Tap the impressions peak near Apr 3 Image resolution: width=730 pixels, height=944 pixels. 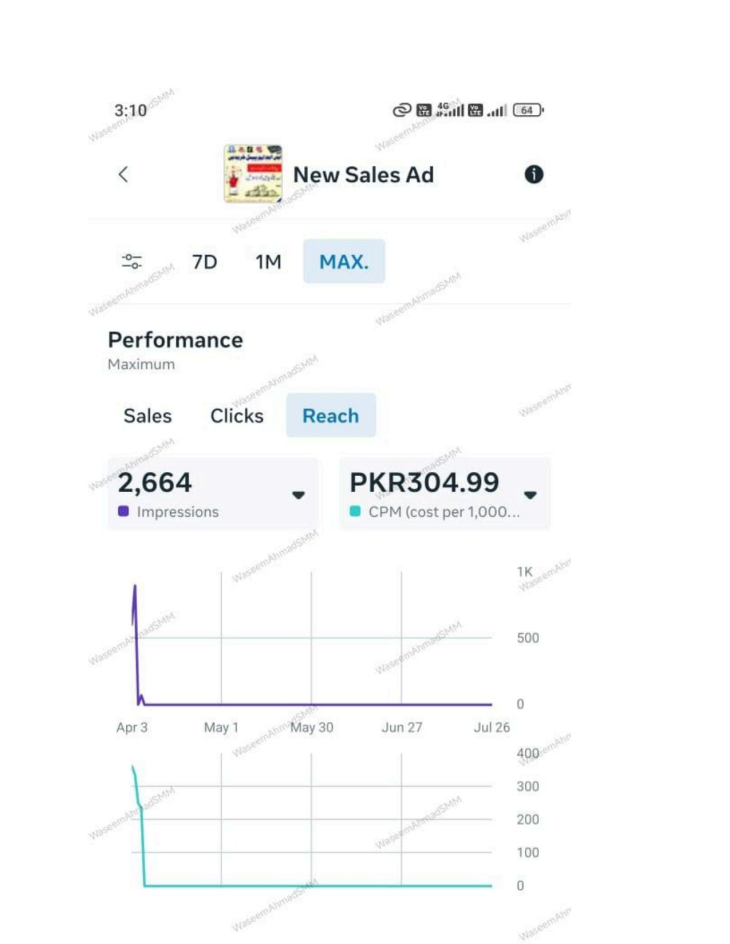(x=135, y=586)
